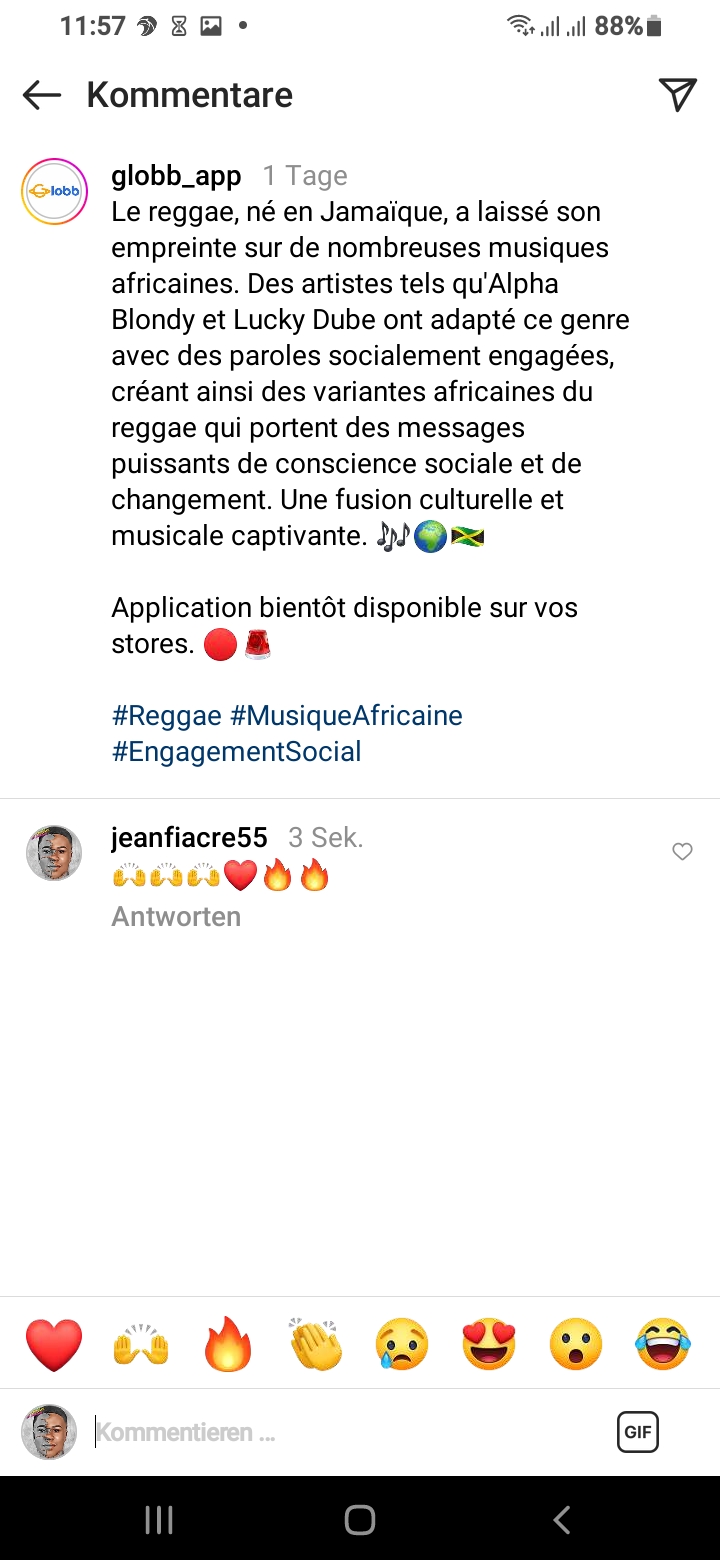Viewport: 720px width, 1560px height.
Task: Insert the heart-eyes quick emoji
Action: (489, 1344)
